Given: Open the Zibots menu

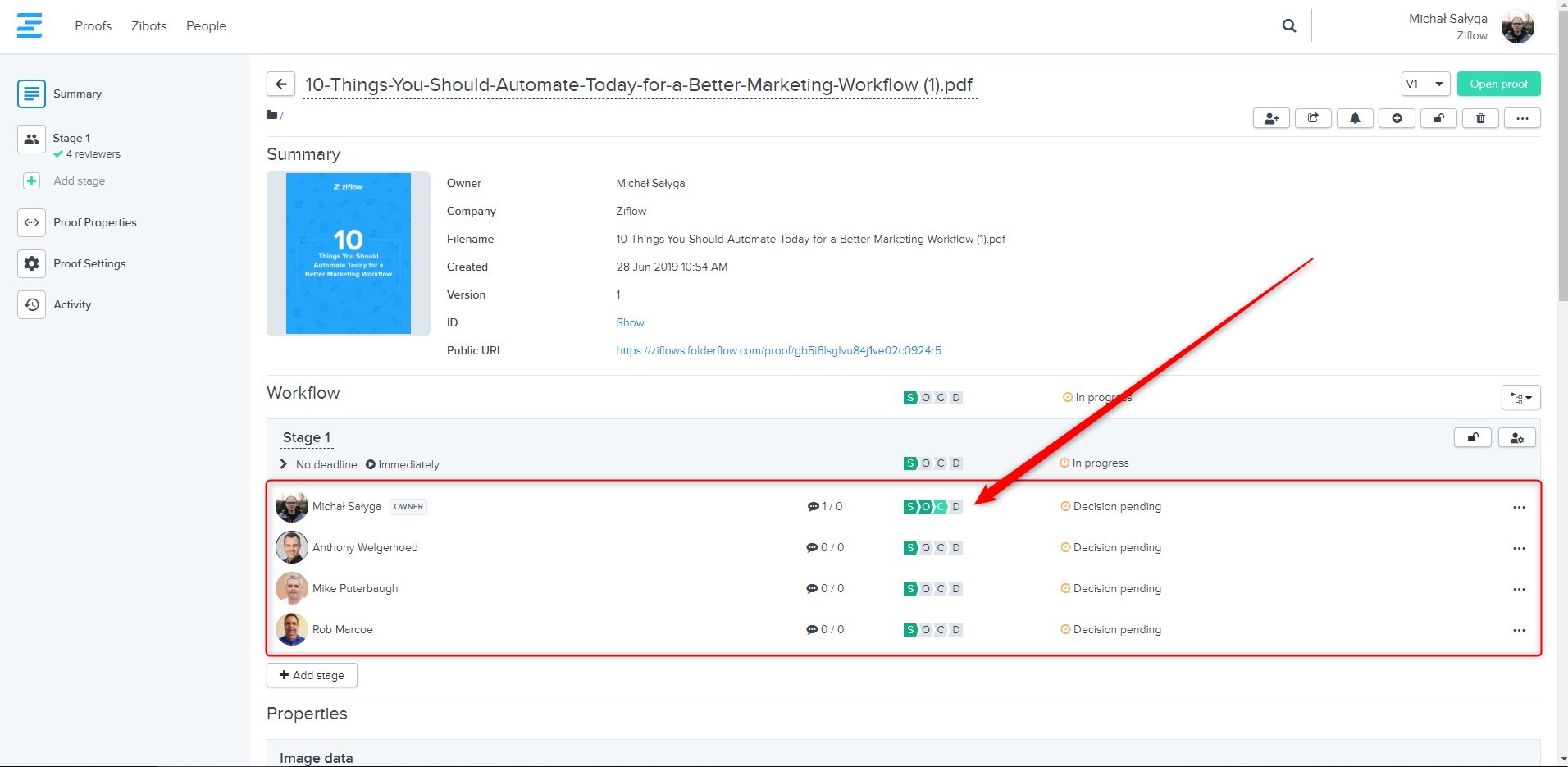Looking at the screenshot, I should [x=148, y=26].
